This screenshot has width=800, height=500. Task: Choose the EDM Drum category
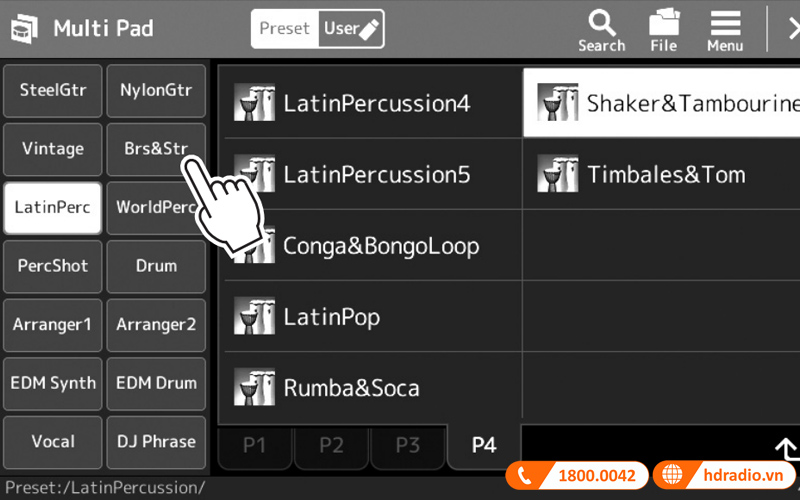[156, 383]
